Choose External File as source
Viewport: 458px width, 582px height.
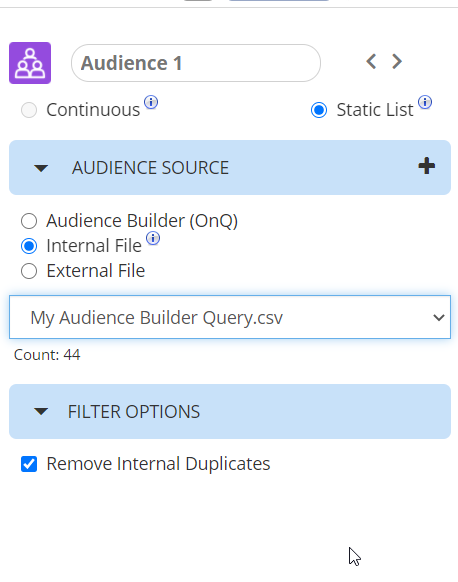29,271
